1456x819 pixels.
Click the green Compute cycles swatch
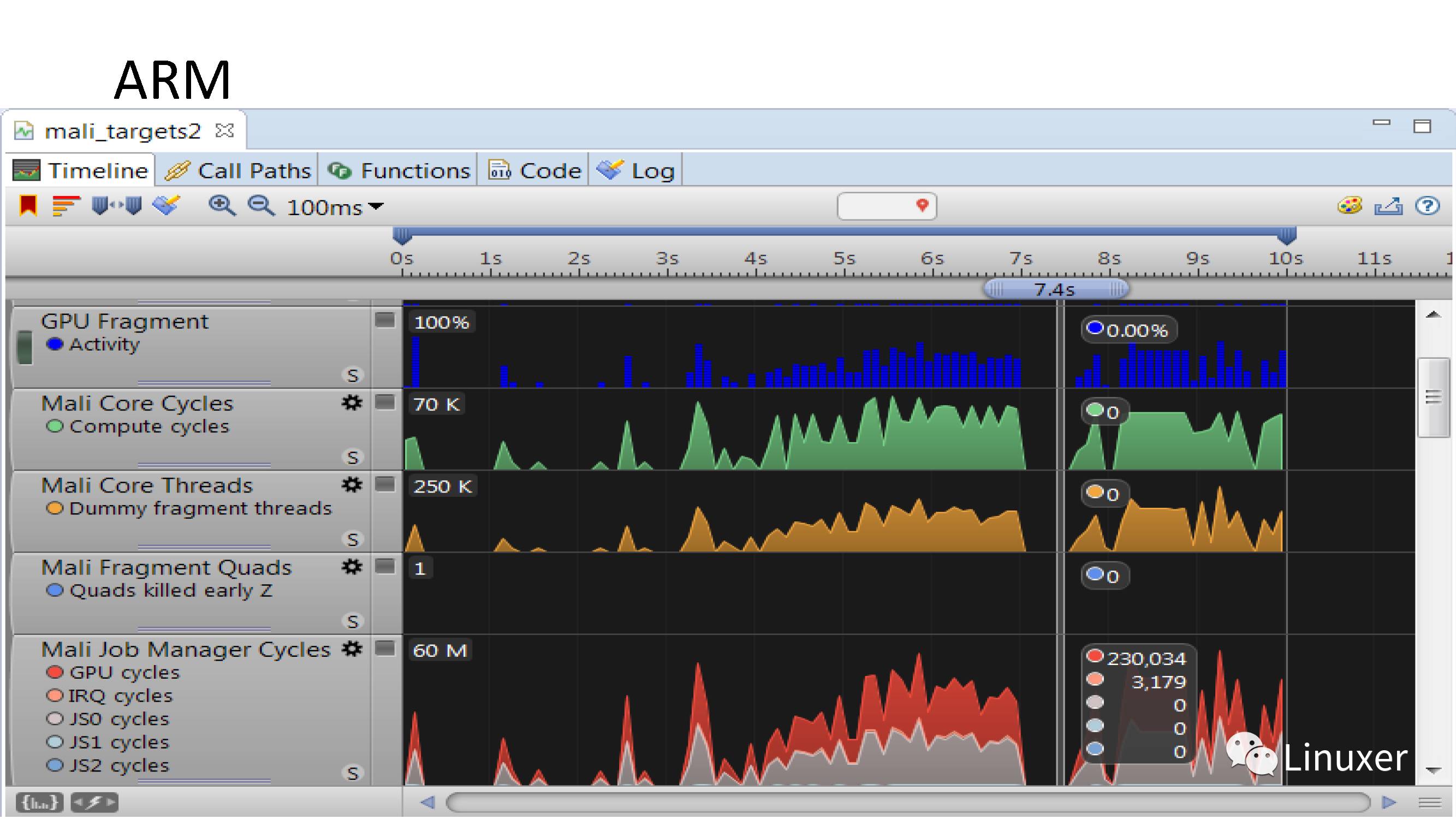pyautogui.click(x=55, y=426)
